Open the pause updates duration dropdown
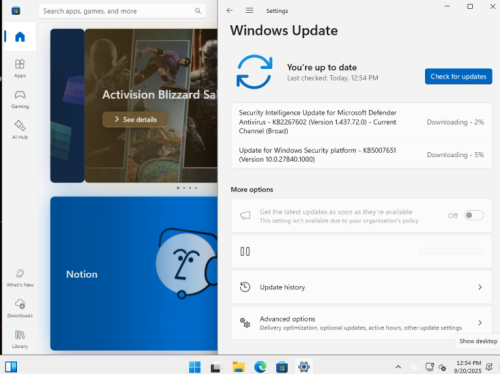The image size is (500, 374). [452, 251]
